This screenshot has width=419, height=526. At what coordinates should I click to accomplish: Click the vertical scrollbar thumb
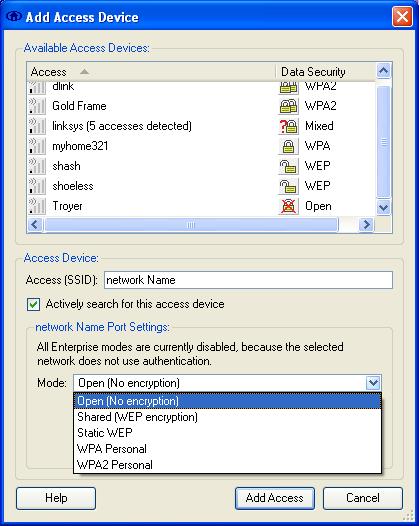pyautogui.click(x=383, y=142)
